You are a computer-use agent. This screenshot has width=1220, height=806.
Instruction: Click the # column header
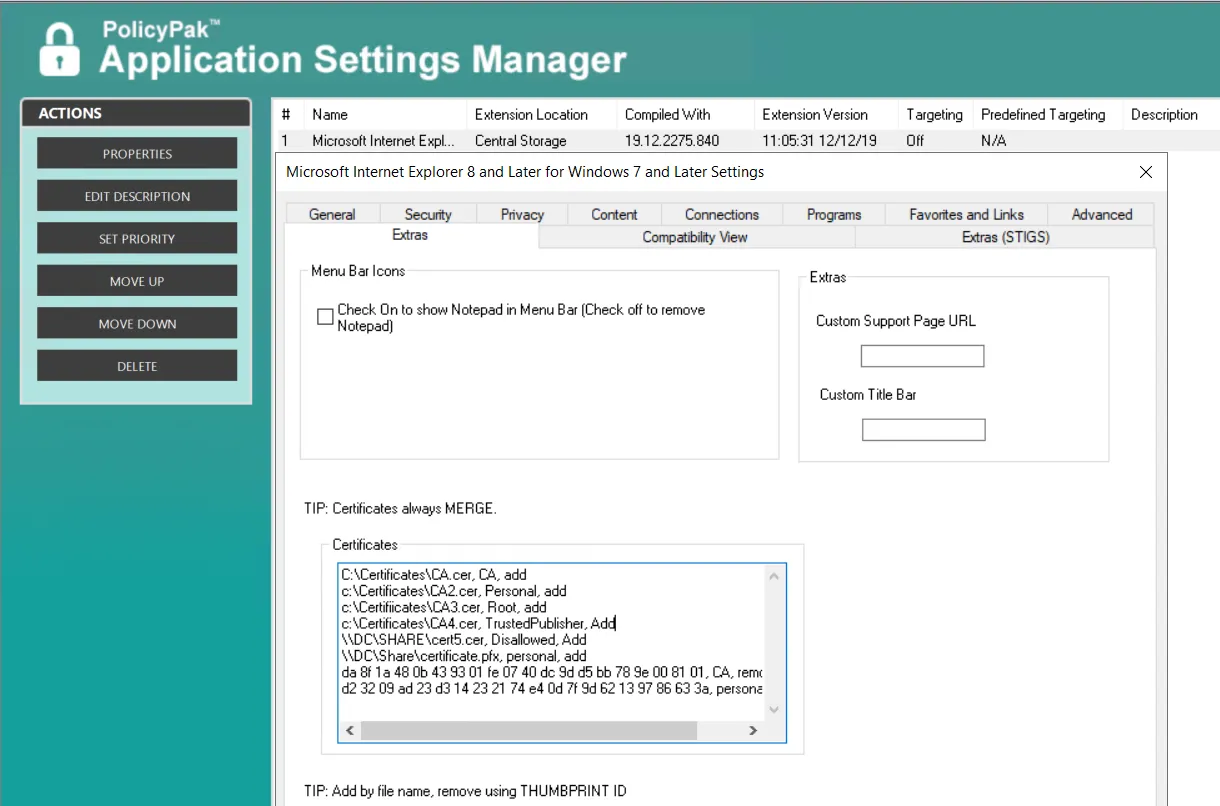288,114
